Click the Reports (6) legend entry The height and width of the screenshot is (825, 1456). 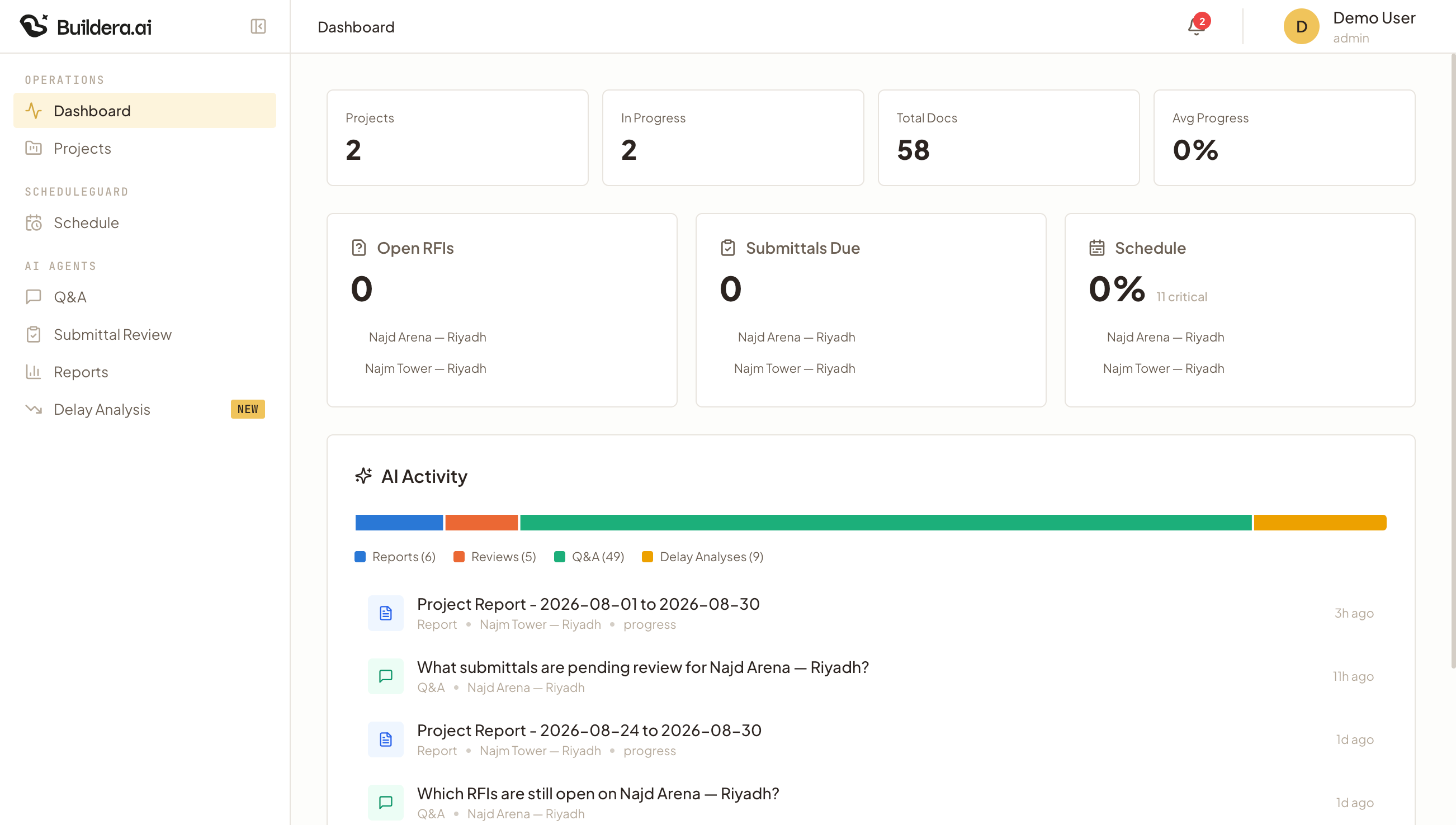[395, 557]
